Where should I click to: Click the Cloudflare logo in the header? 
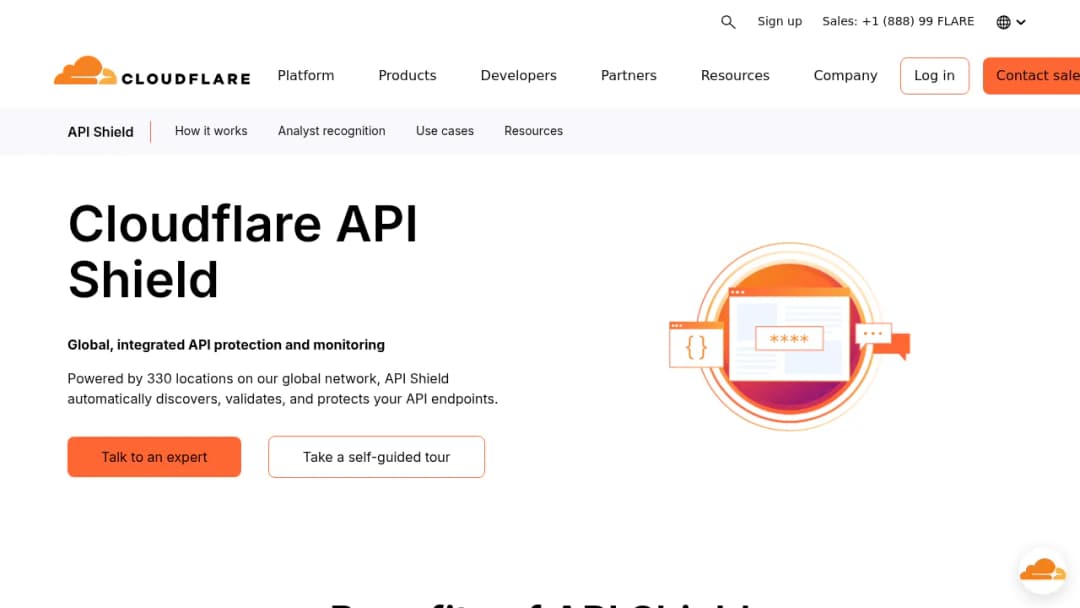coord(152,72)
